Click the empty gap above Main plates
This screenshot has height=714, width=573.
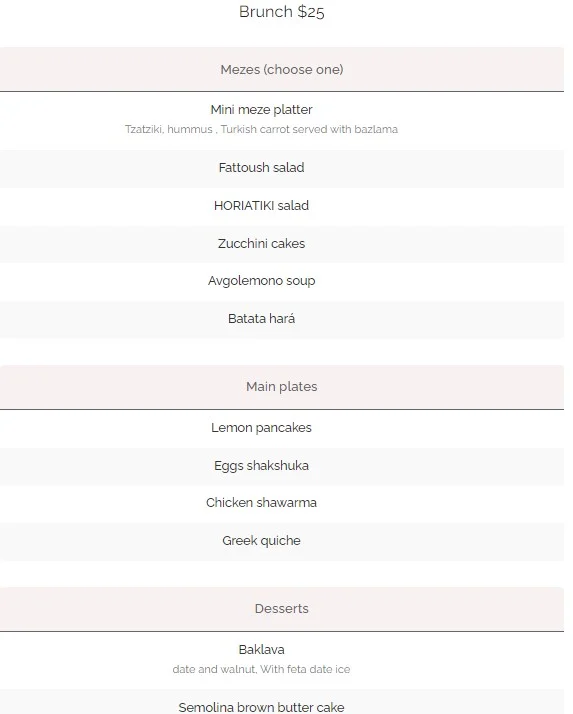pos(282,352)
